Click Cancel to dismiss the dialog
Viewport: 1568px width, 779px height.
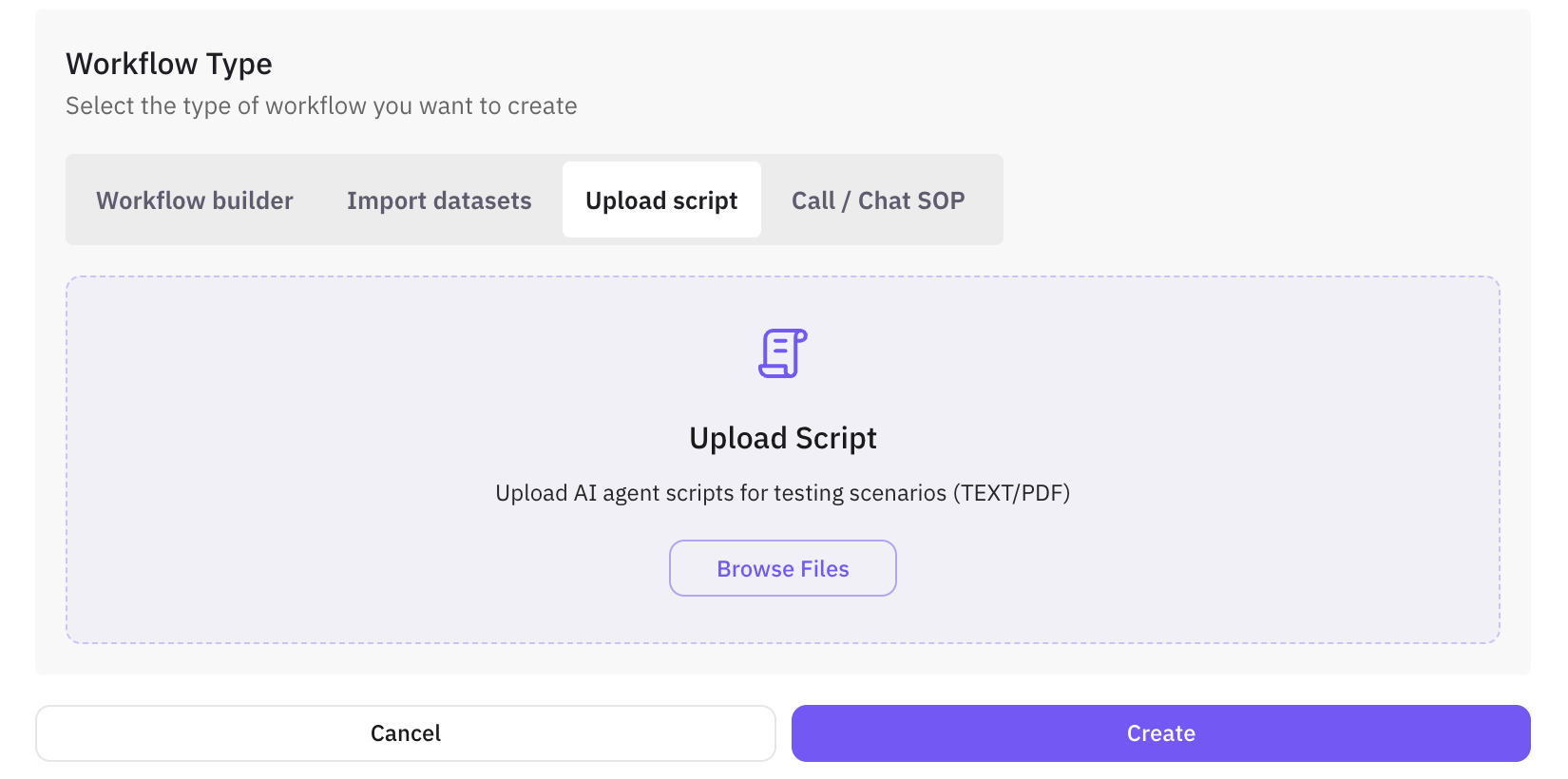click(x=405, y=732)
